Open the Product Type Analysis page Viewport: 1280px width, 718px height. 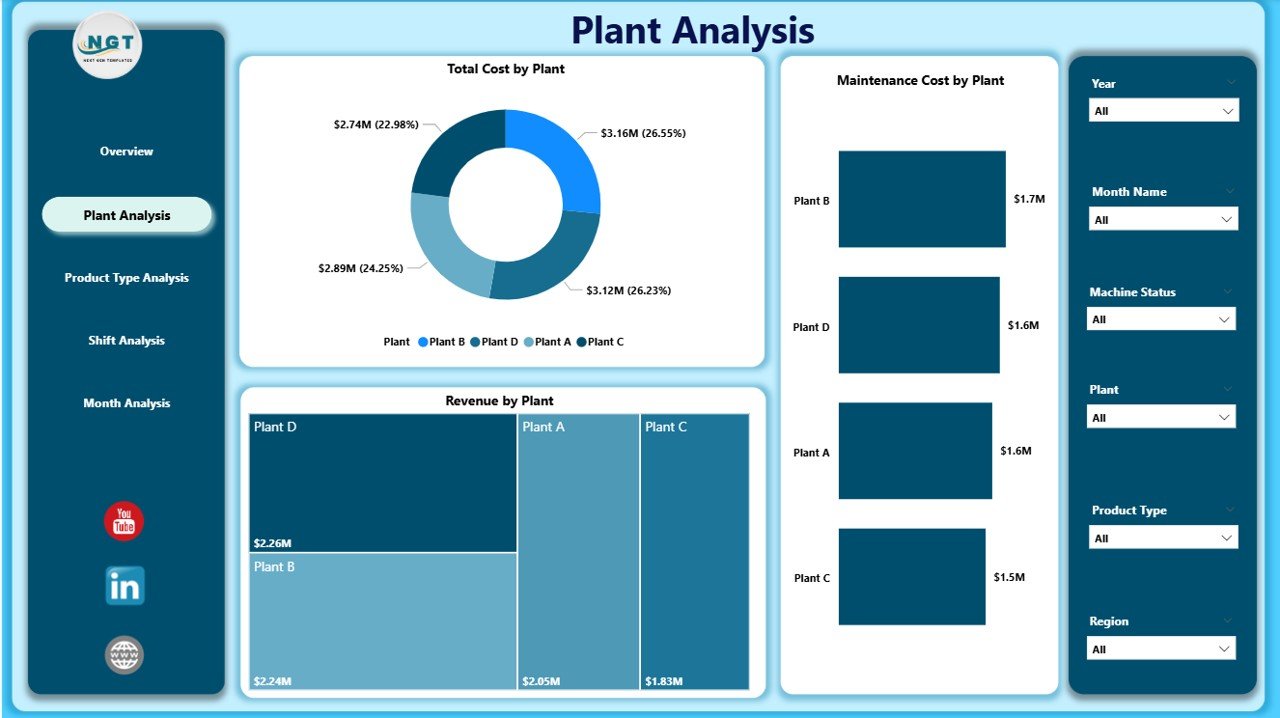(126, 278)
